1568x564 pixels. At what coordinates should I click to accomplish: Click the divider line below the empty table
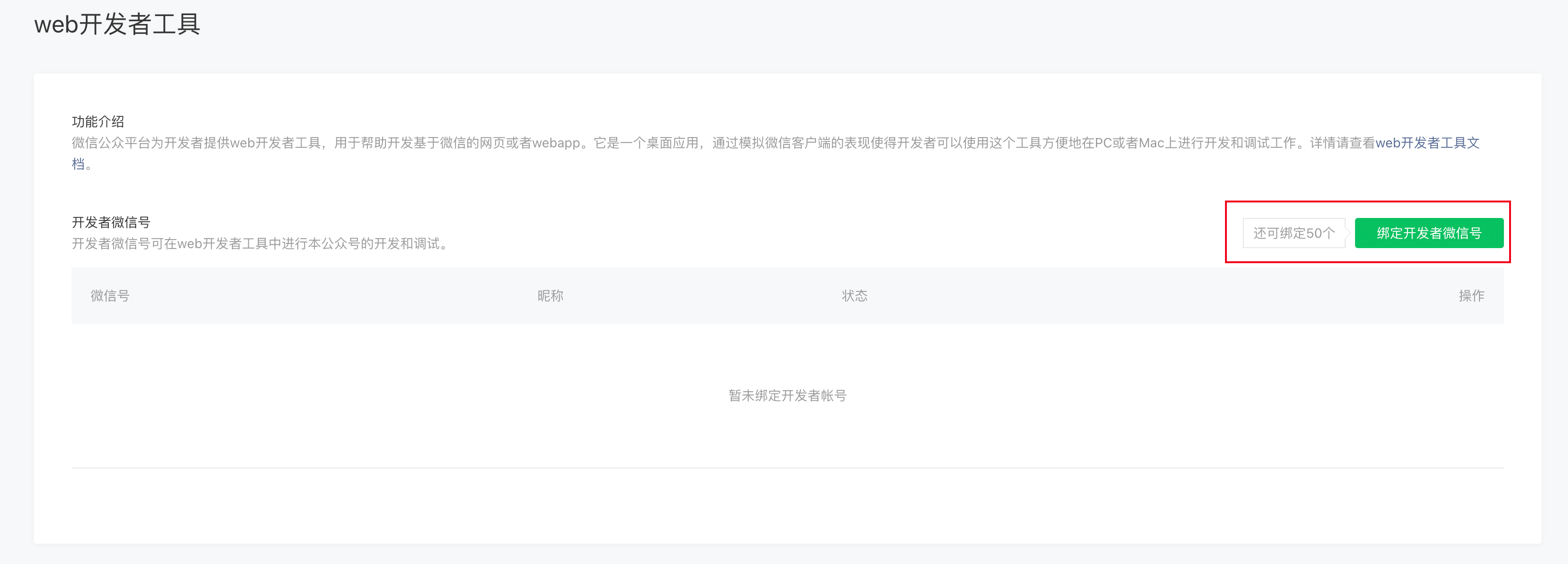pos(788,468)
